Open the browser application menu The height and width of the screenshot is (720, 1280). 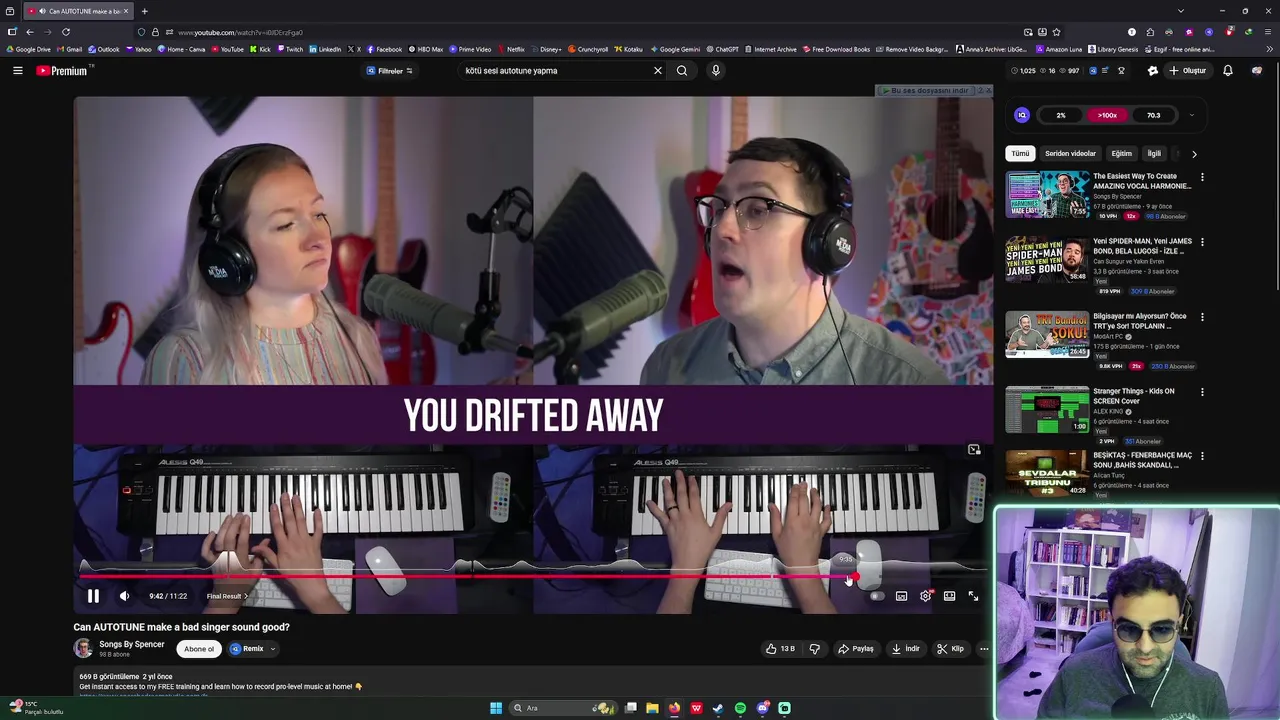pyautogui.click(x=1267, y=32)
